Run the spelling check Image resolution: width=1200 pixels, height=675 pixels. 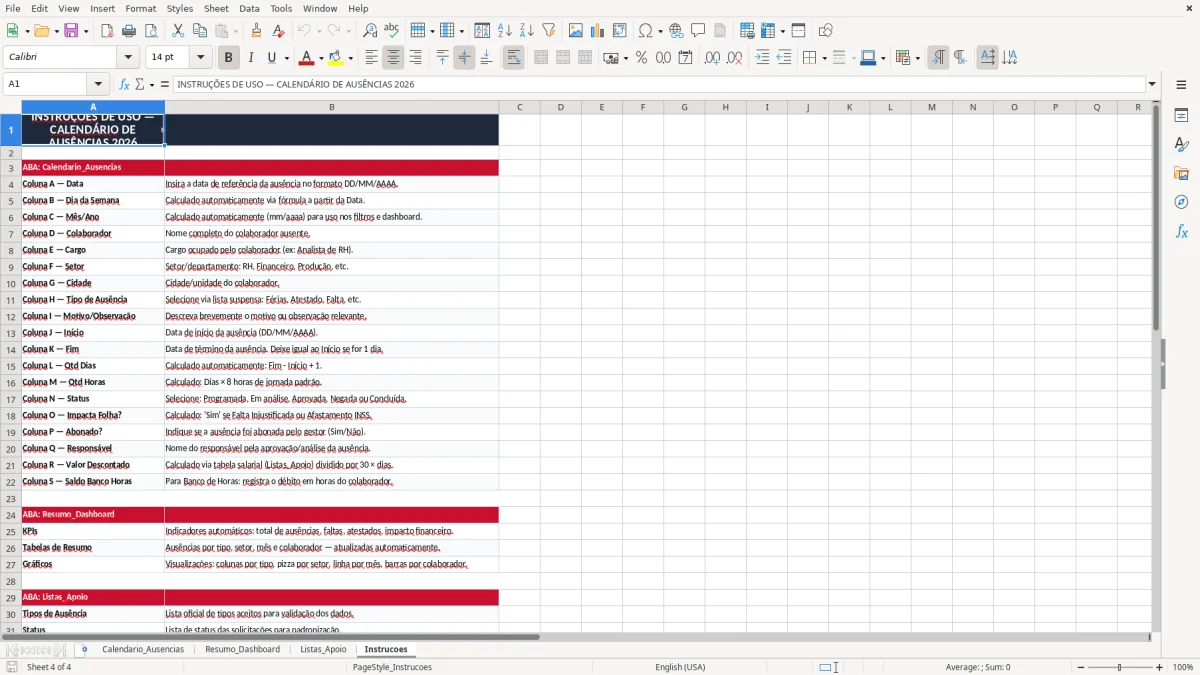tap(391, 31)
